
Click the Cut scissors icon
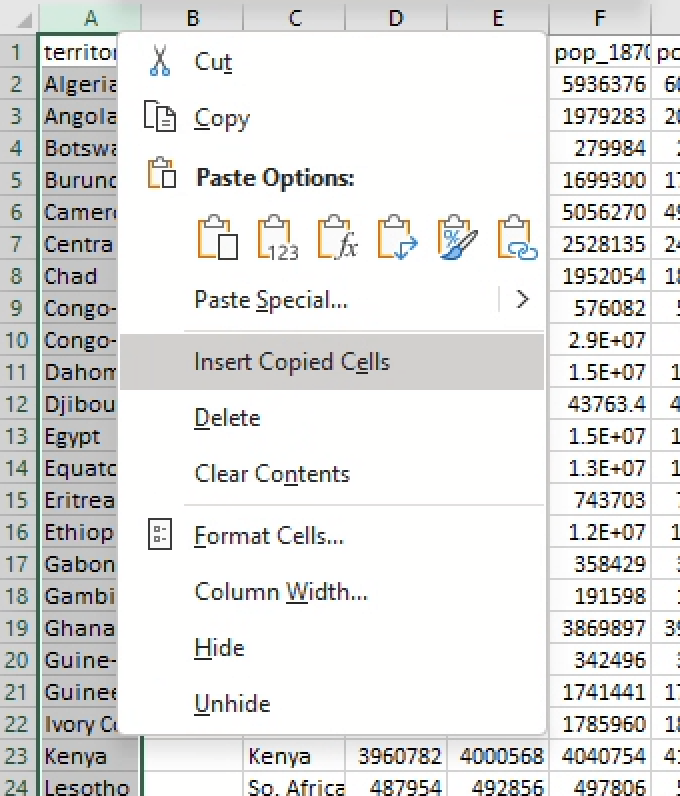coord(160,61)
